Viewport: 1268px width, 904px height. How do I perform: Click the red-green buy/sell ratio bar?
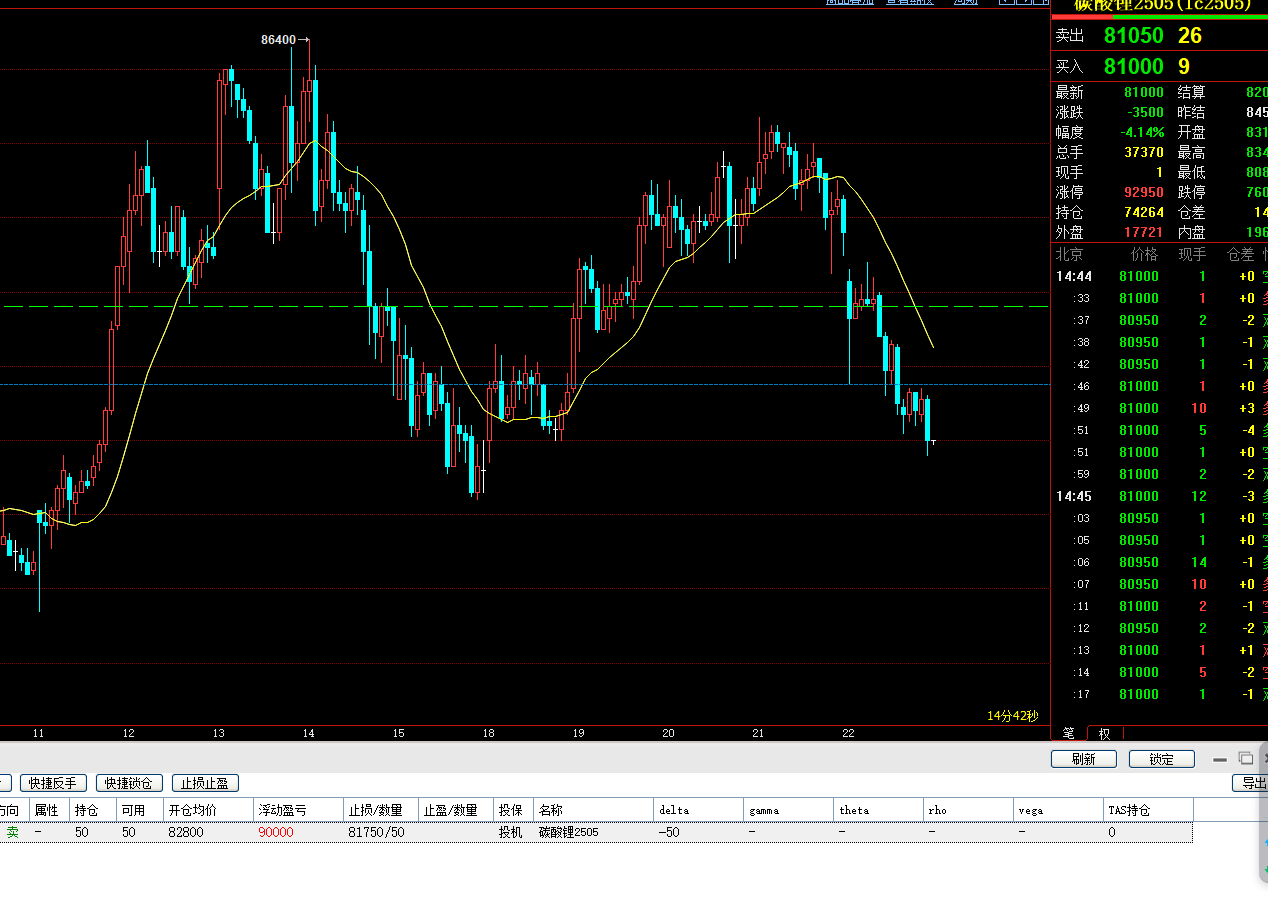(x=1159, y=17)
